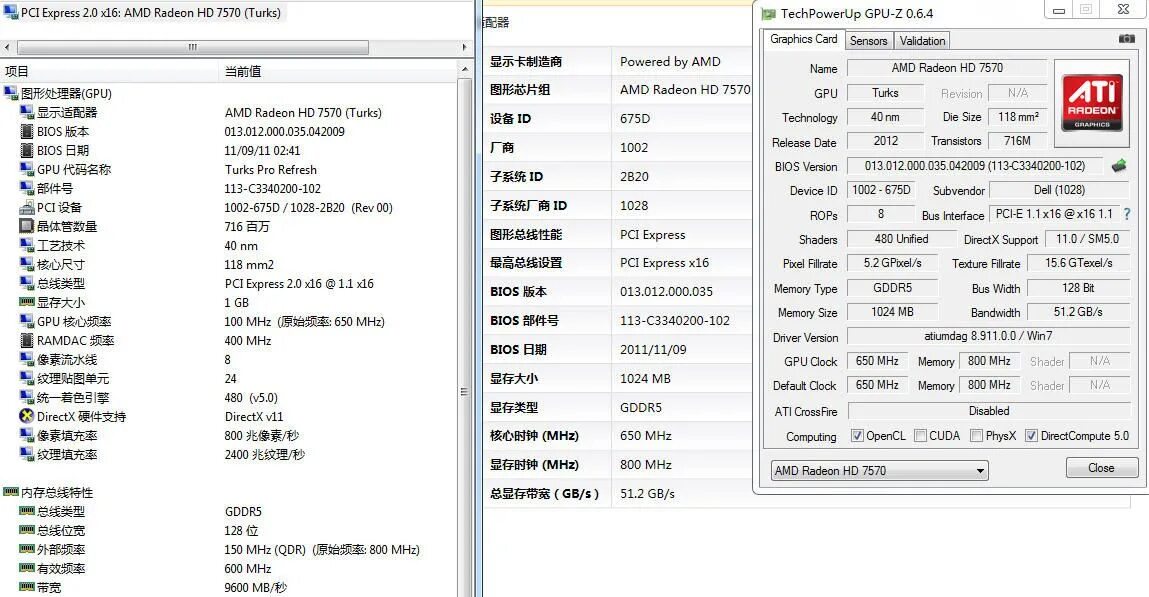Open the AMD Radeon HD 7570 GPU dropdown
The width and height of the screenshot is (1149, 597).
879,470
